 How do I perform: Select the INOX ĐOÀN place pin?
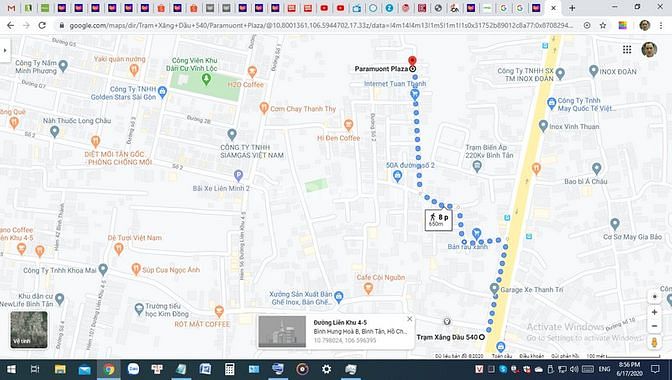pyautogui.click(x=593, y=71)
